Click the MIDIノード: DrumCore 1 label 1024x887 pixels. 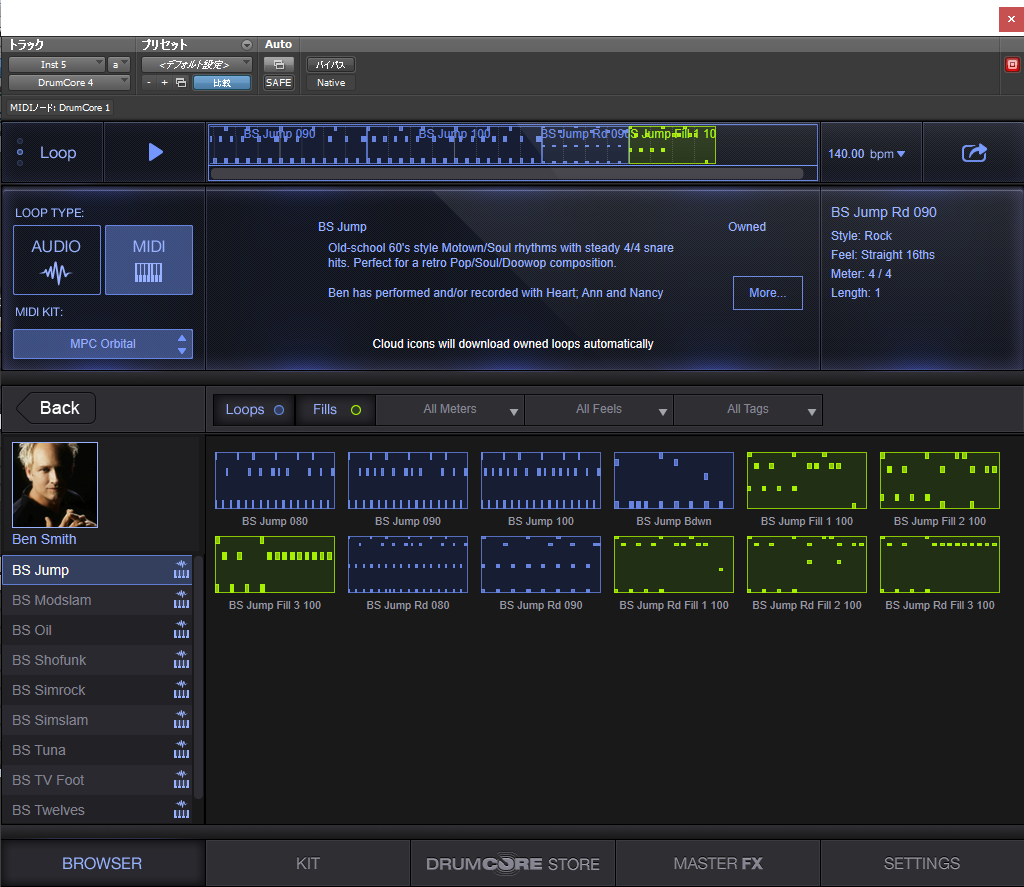[x=59, y=108]
